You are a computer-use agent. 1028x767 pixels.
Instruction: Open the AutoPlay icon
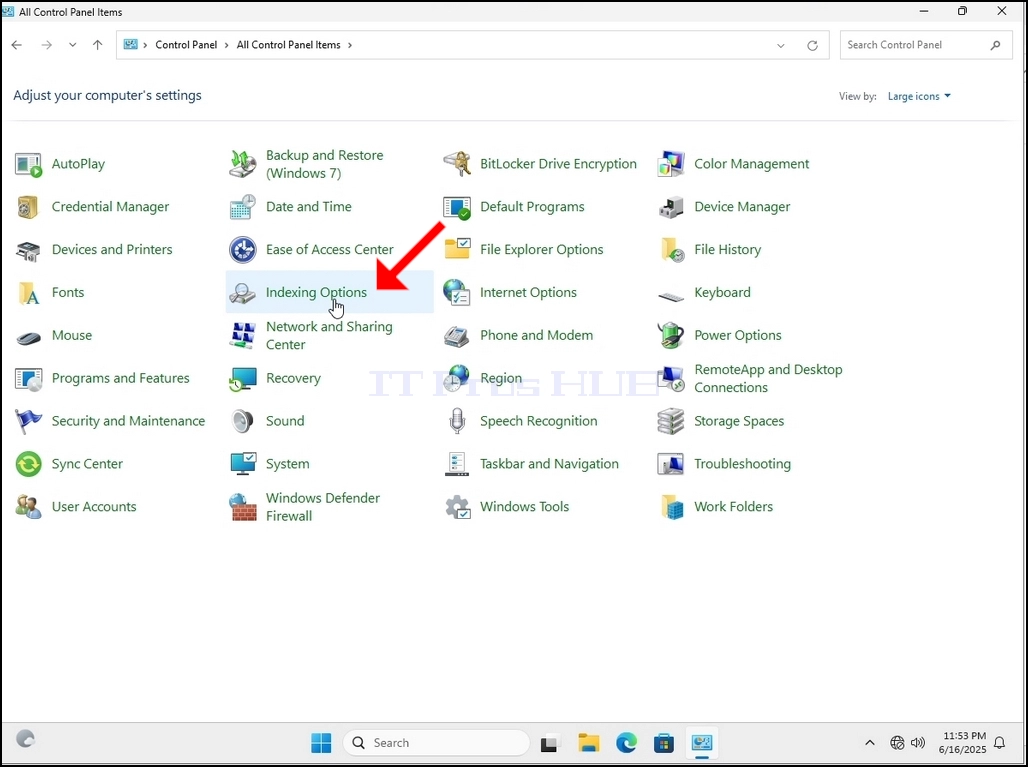click(28, 165)
